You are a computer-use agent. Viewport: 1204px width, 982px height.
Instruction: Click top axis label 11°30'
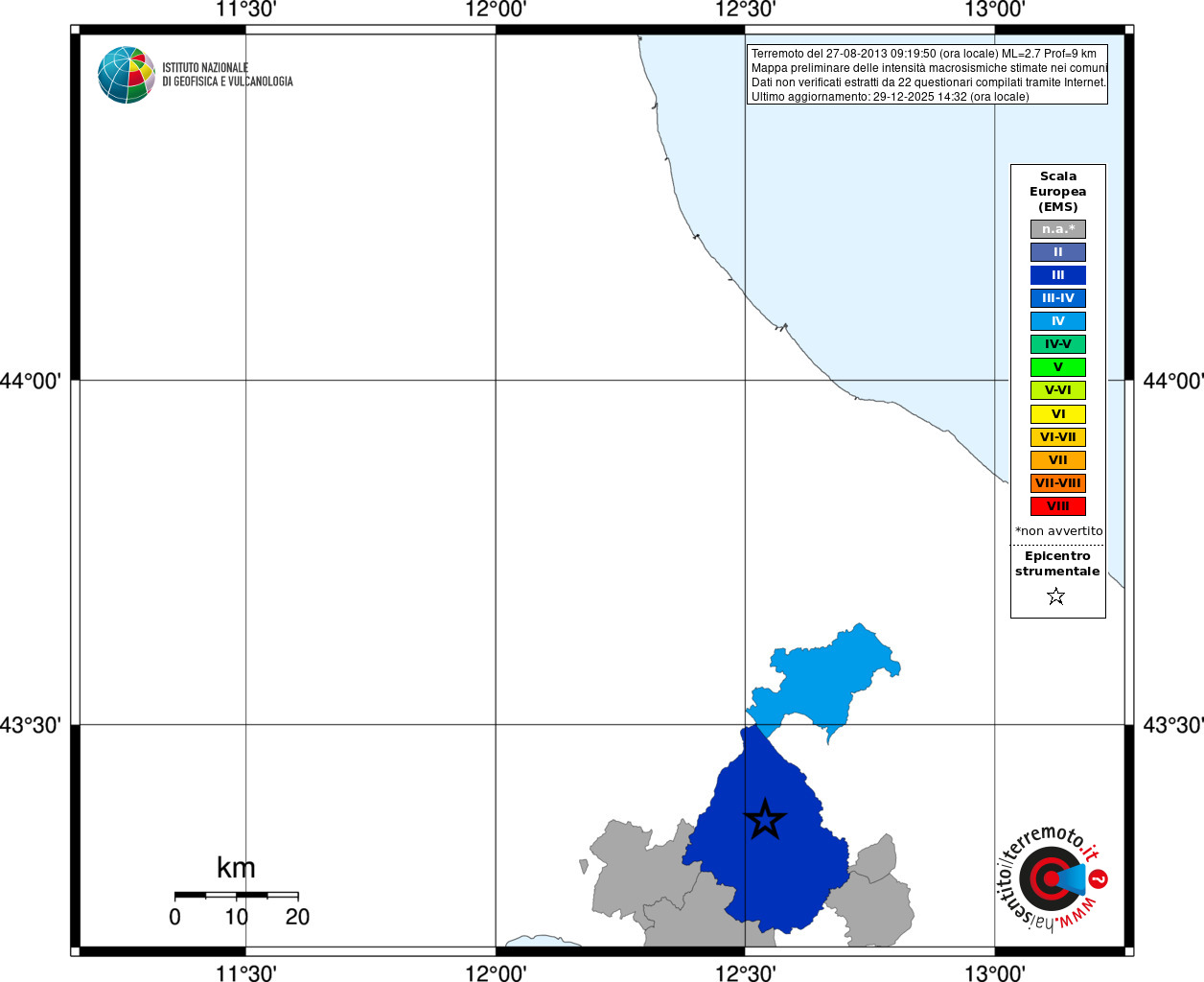pyautogui.click(x=246, y=10)
